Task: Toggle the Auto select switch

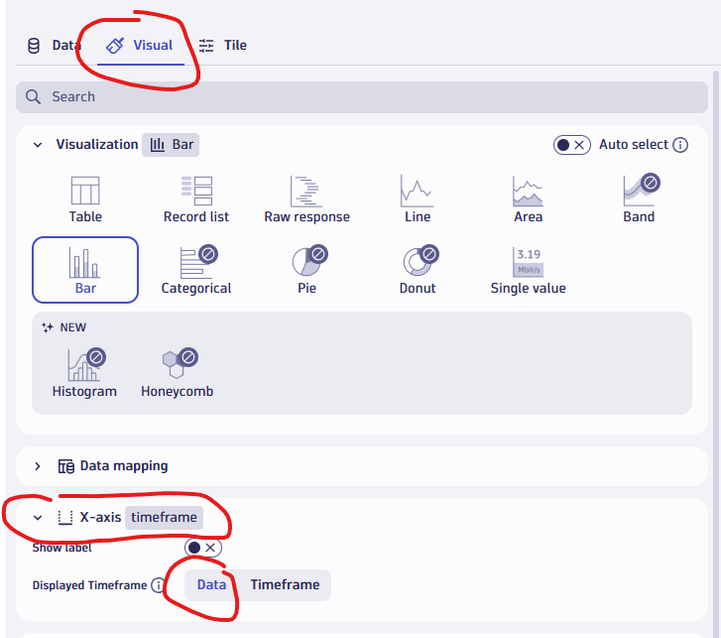Action: pyautogui.click(x=572, y=145)
